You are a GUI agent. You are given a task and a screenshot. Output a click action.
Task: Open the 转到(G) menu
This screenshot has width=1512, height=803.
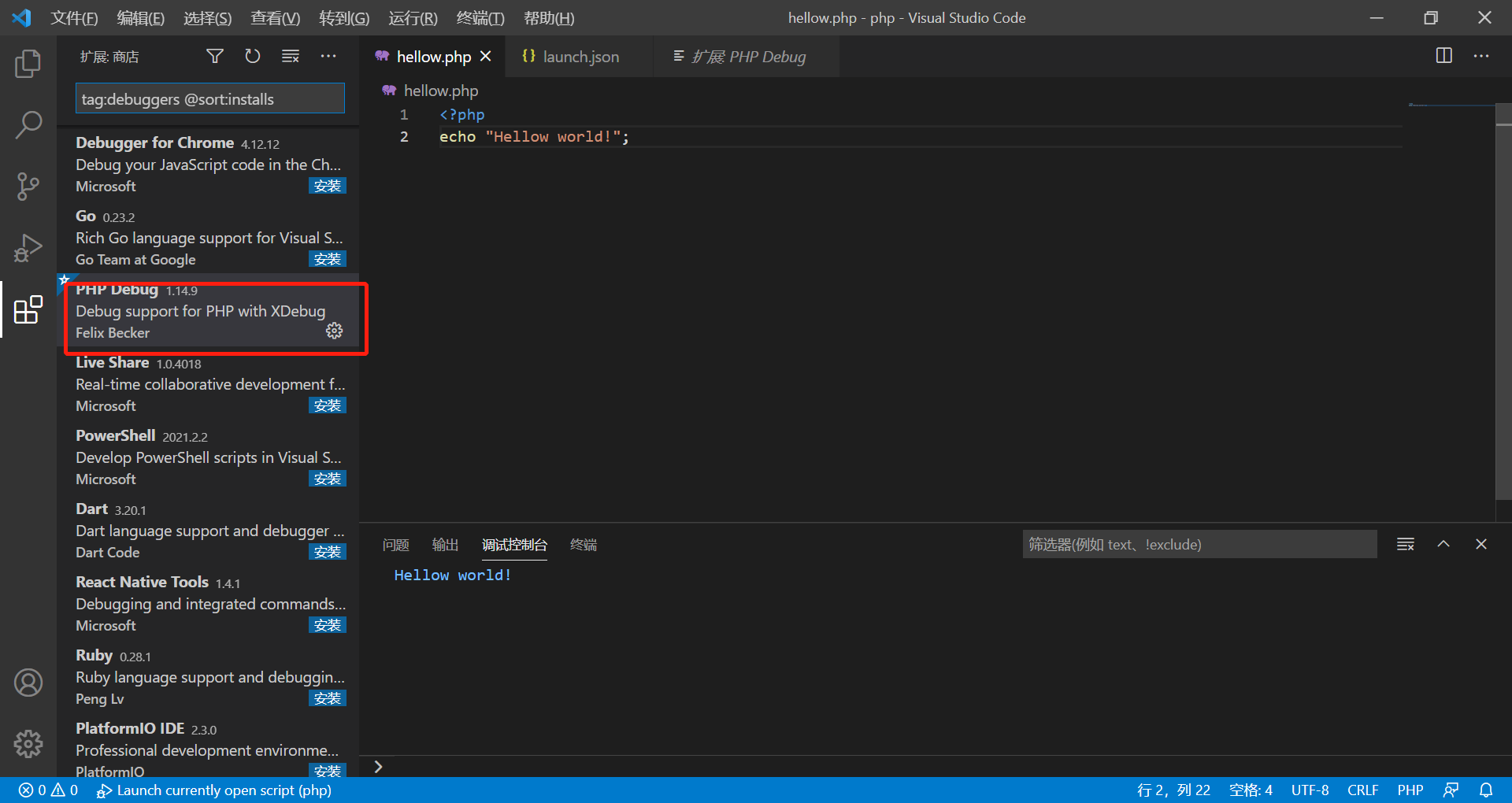point(344,18)
